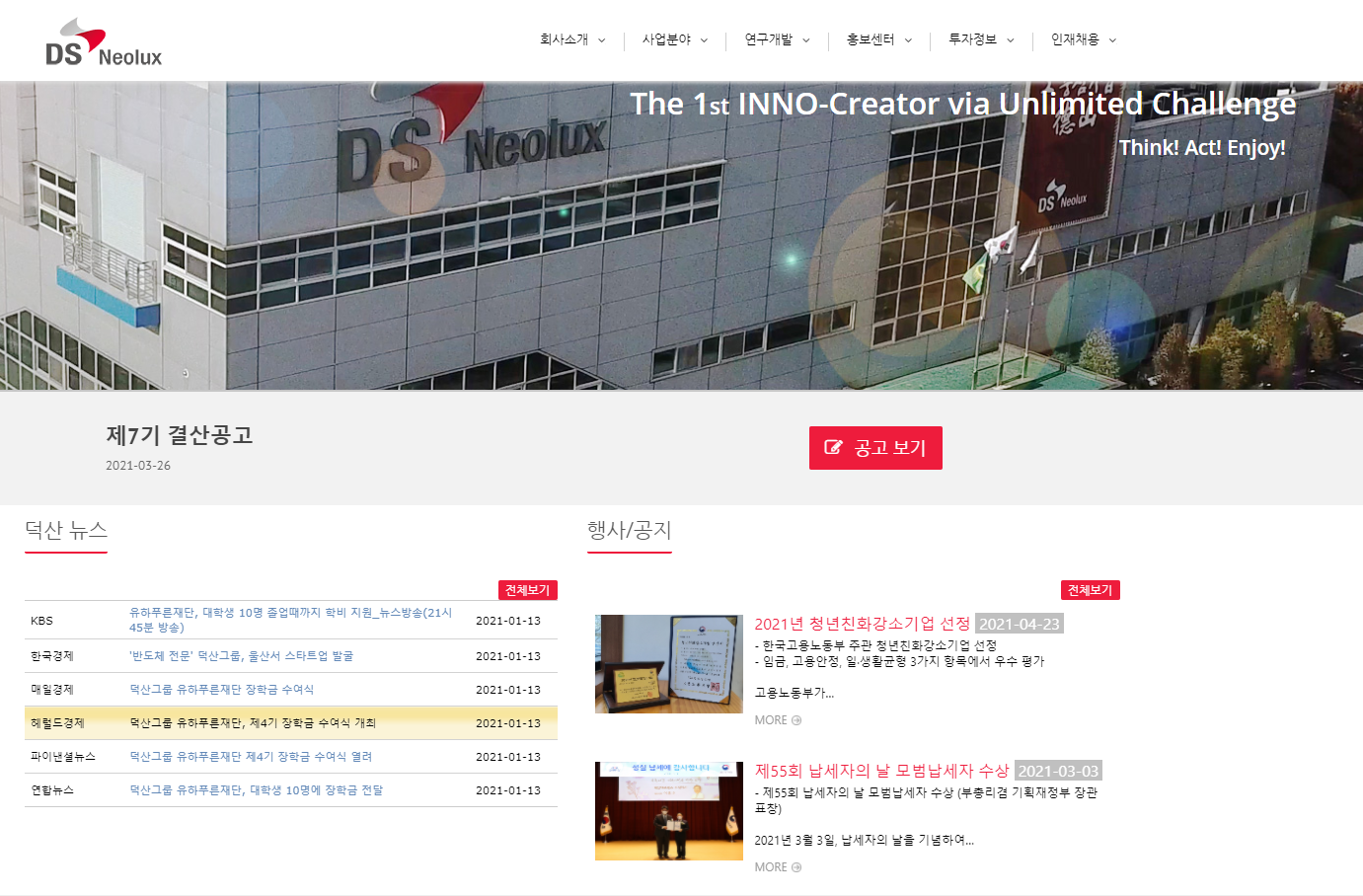Click 전체보기 button above 행사/공지 list

click(1090, 590)
